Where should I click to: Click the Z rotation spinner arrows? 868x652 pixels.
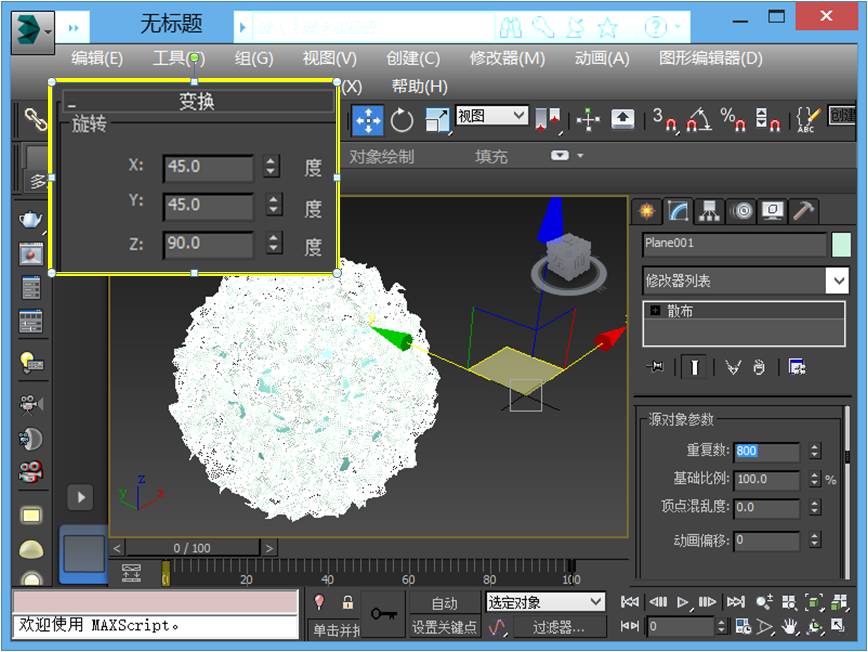coord(273,243)
